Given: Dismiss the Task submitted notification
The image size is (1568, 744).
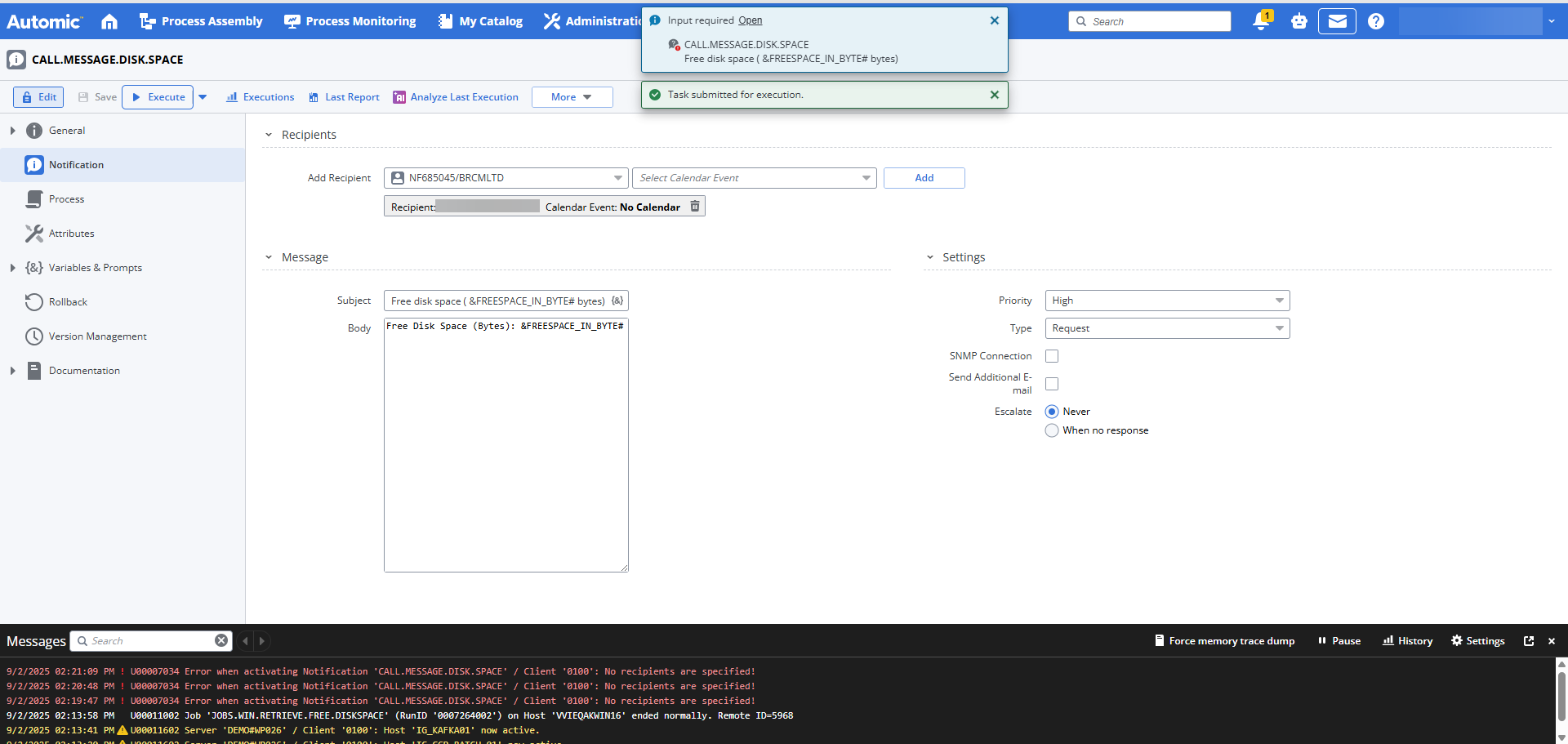Looking at the screenshot, I should coord(995,95).
